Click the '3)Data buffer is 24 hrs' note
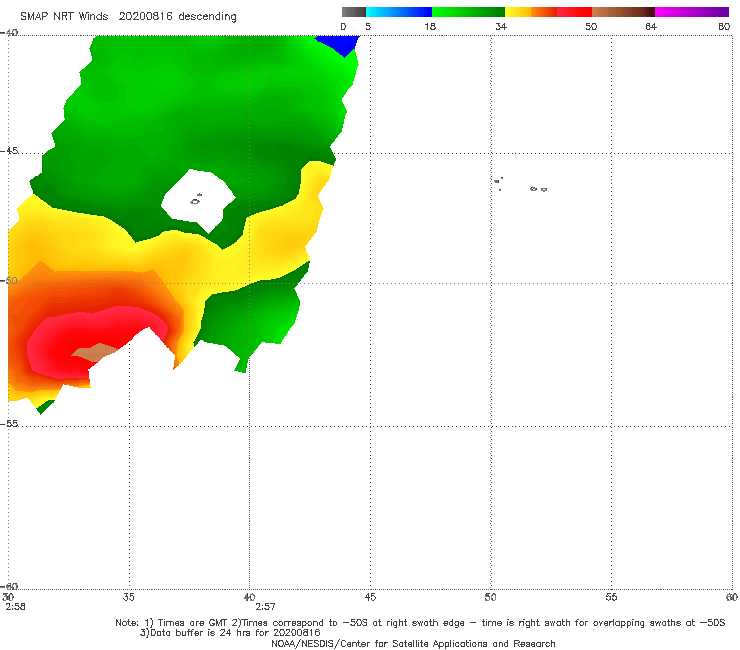 pos(230,633)
